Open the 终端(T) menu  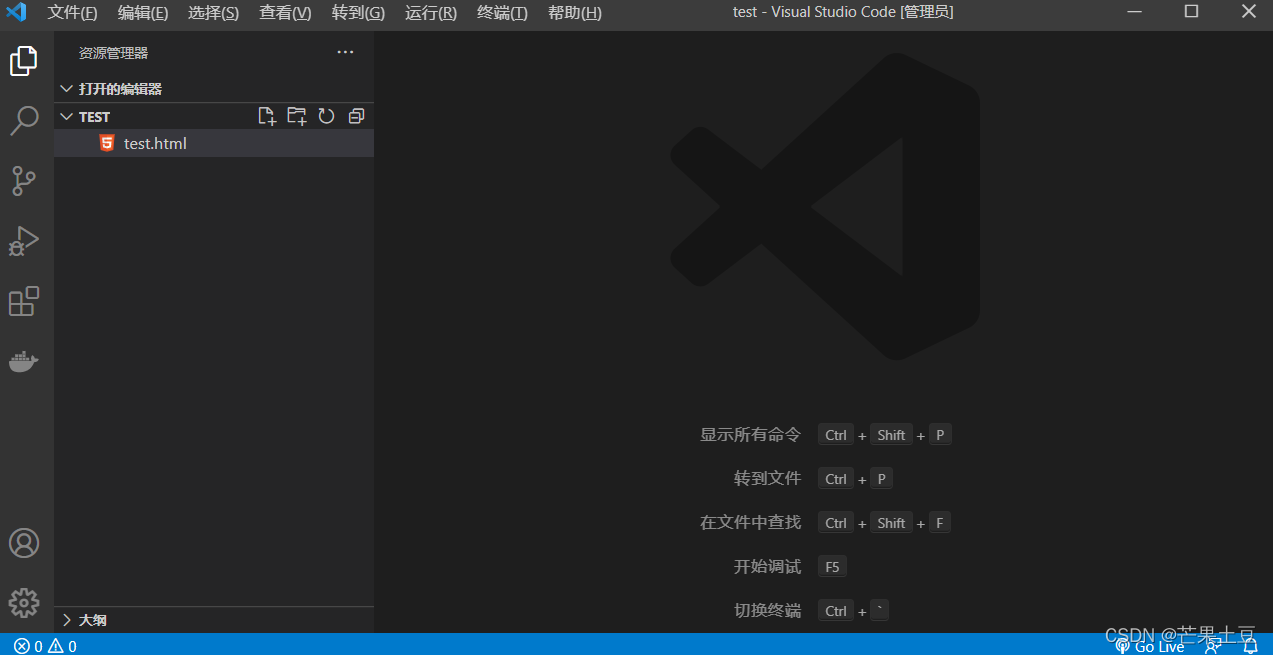coord(502,12)
